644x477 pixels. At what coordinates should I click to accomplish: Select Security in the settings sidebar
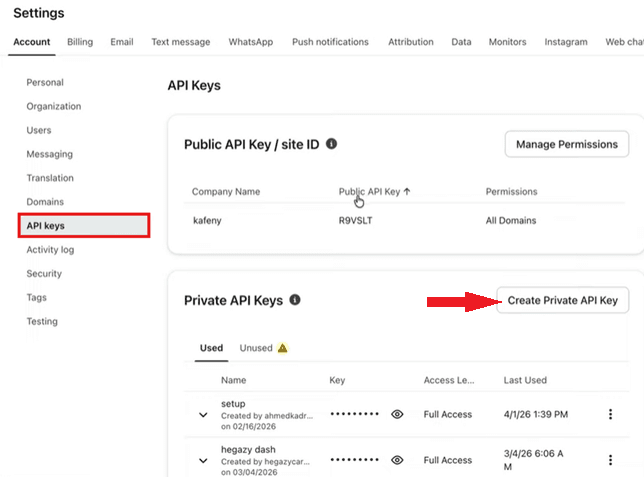tap(44, 274)
